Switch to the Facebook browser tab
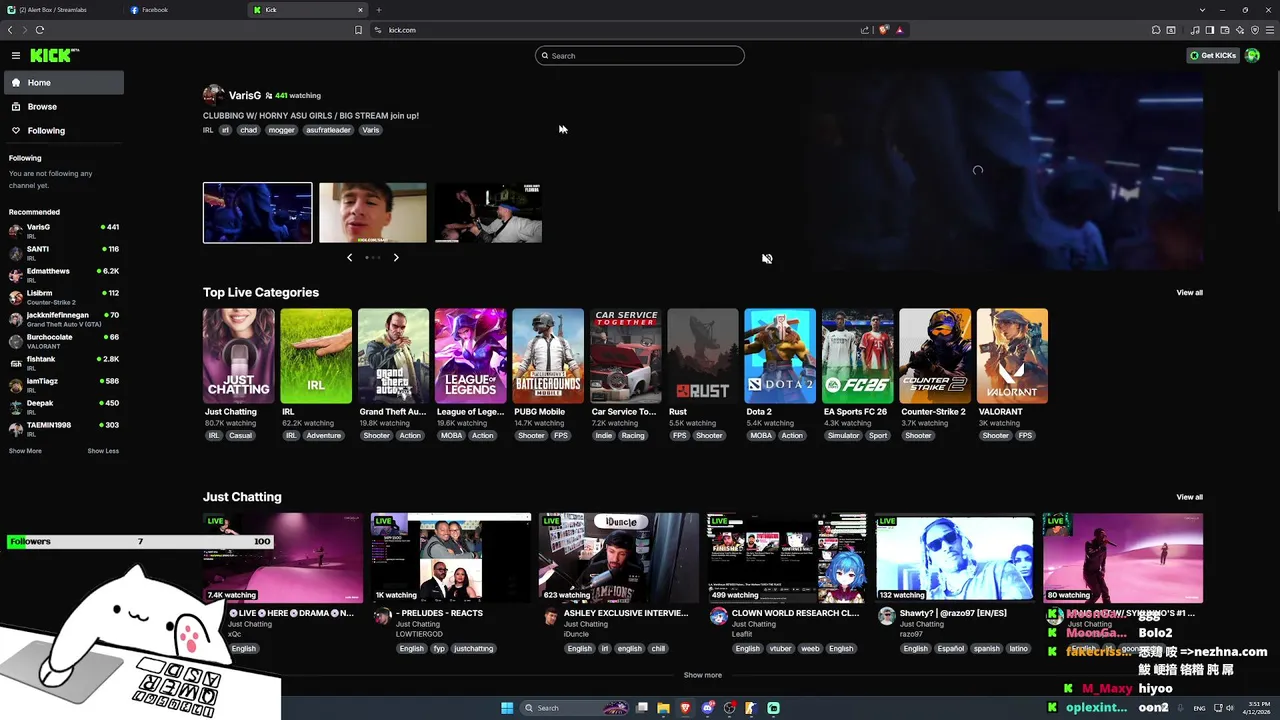This screenshot has width=1280, height=720. pos(183,10)
